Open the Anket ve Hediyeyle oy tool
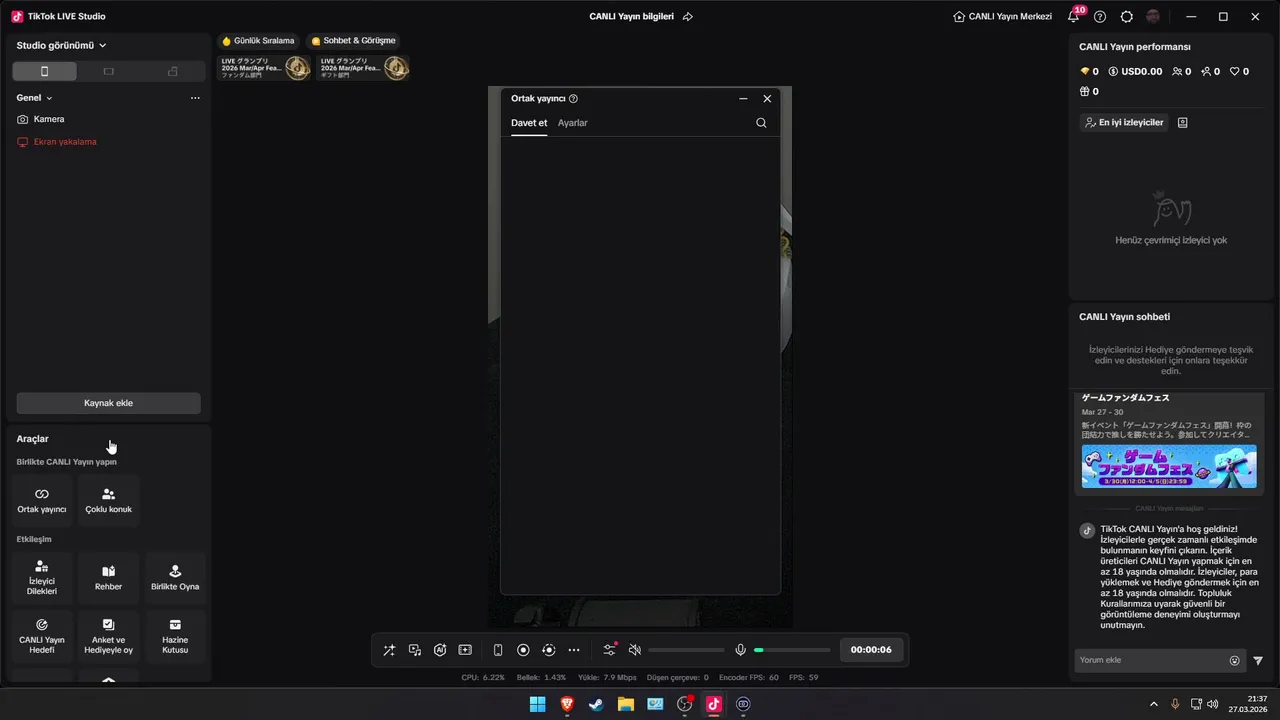 pos(108,636)
